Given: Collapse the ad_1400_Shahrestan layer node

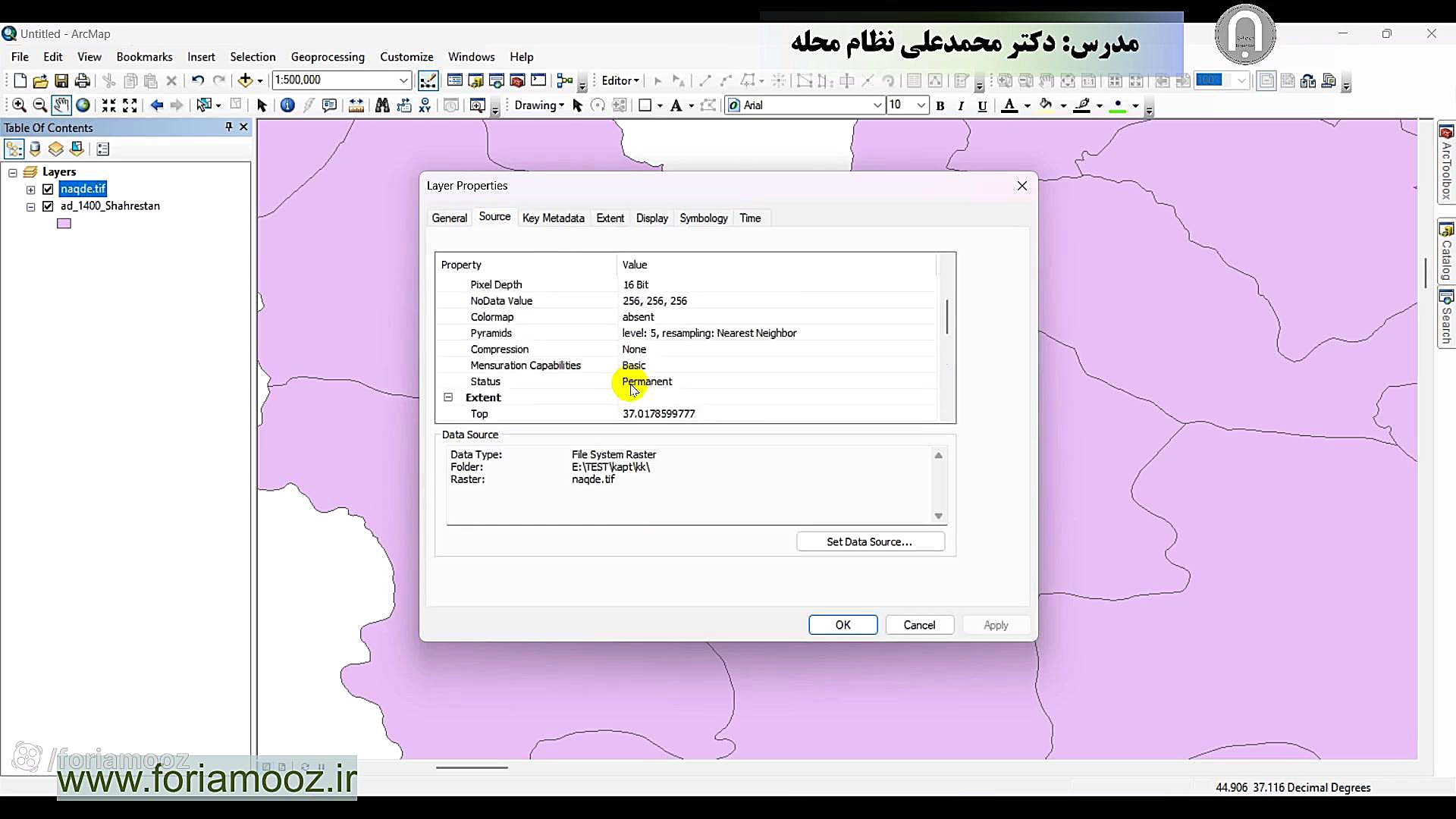Looking at the screenshot, I should coord(31,207).
